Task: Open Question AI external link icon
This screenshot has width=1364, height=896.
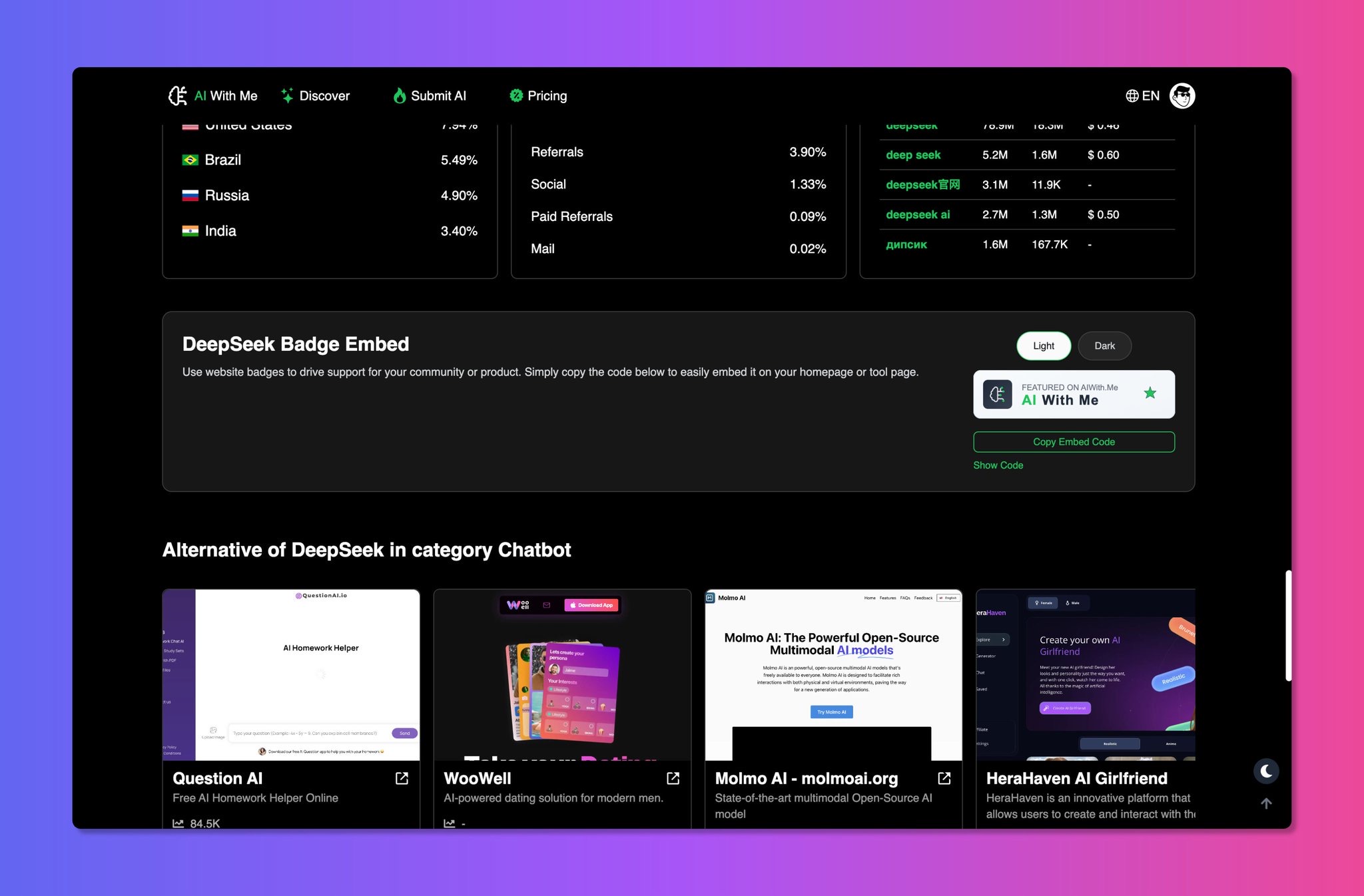Action: (402, 778)
